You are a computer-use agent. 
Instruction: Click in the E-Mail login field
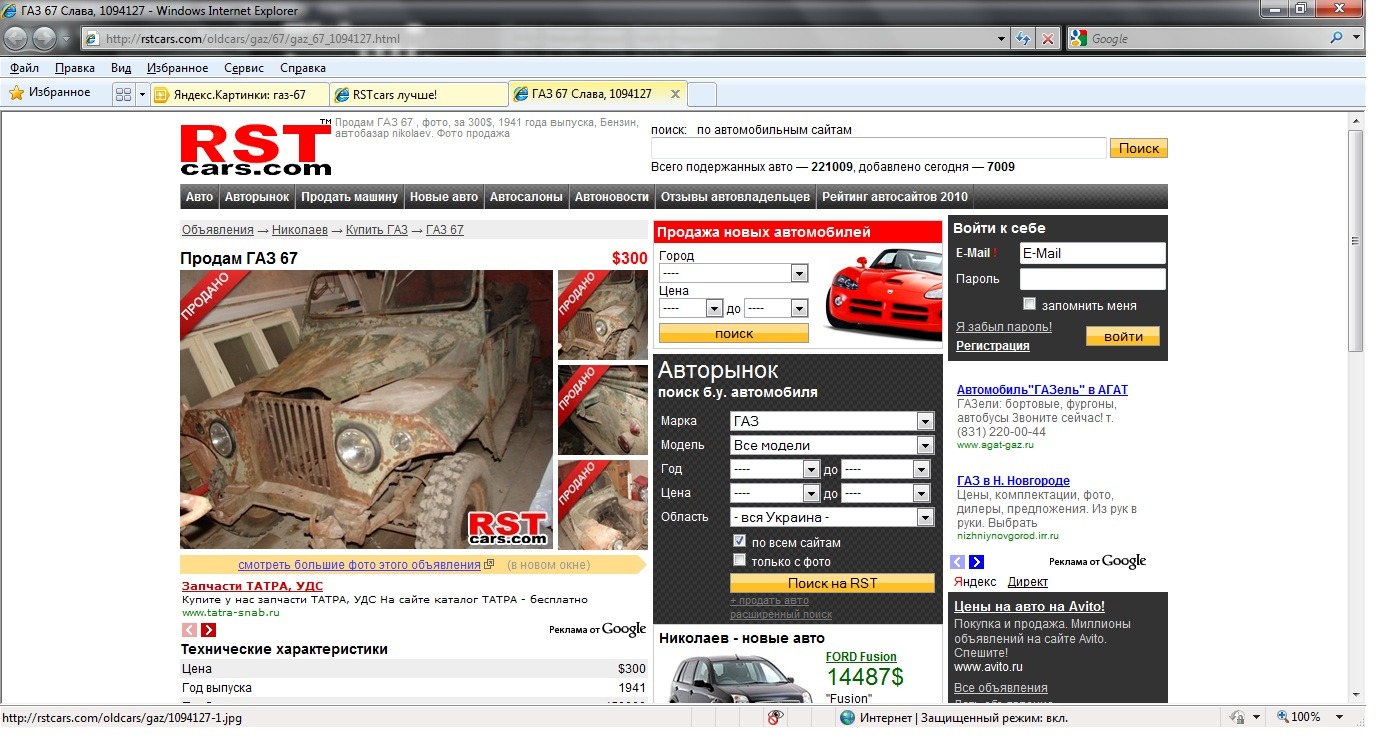point(1092,253)
